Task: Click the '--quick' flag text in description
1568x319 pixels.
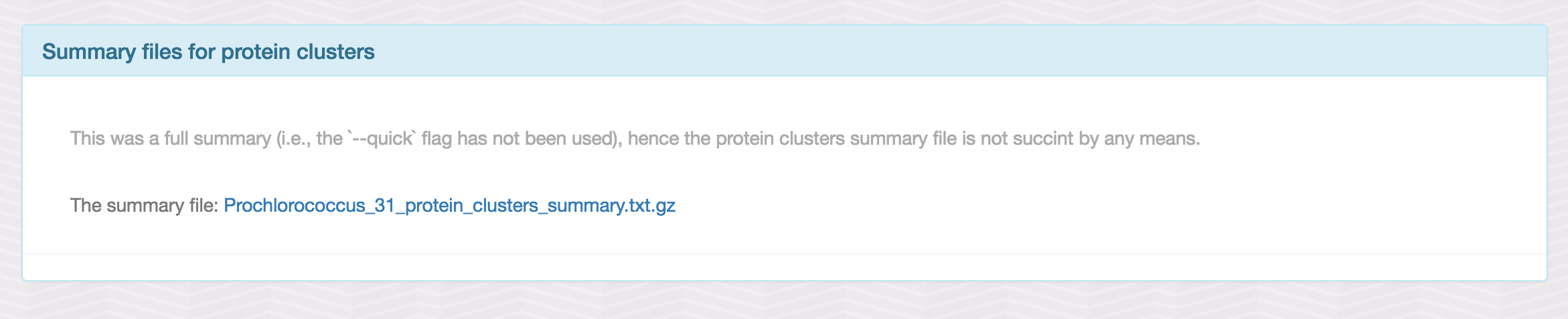Action: pyautogui.click(x=382, y=139)
